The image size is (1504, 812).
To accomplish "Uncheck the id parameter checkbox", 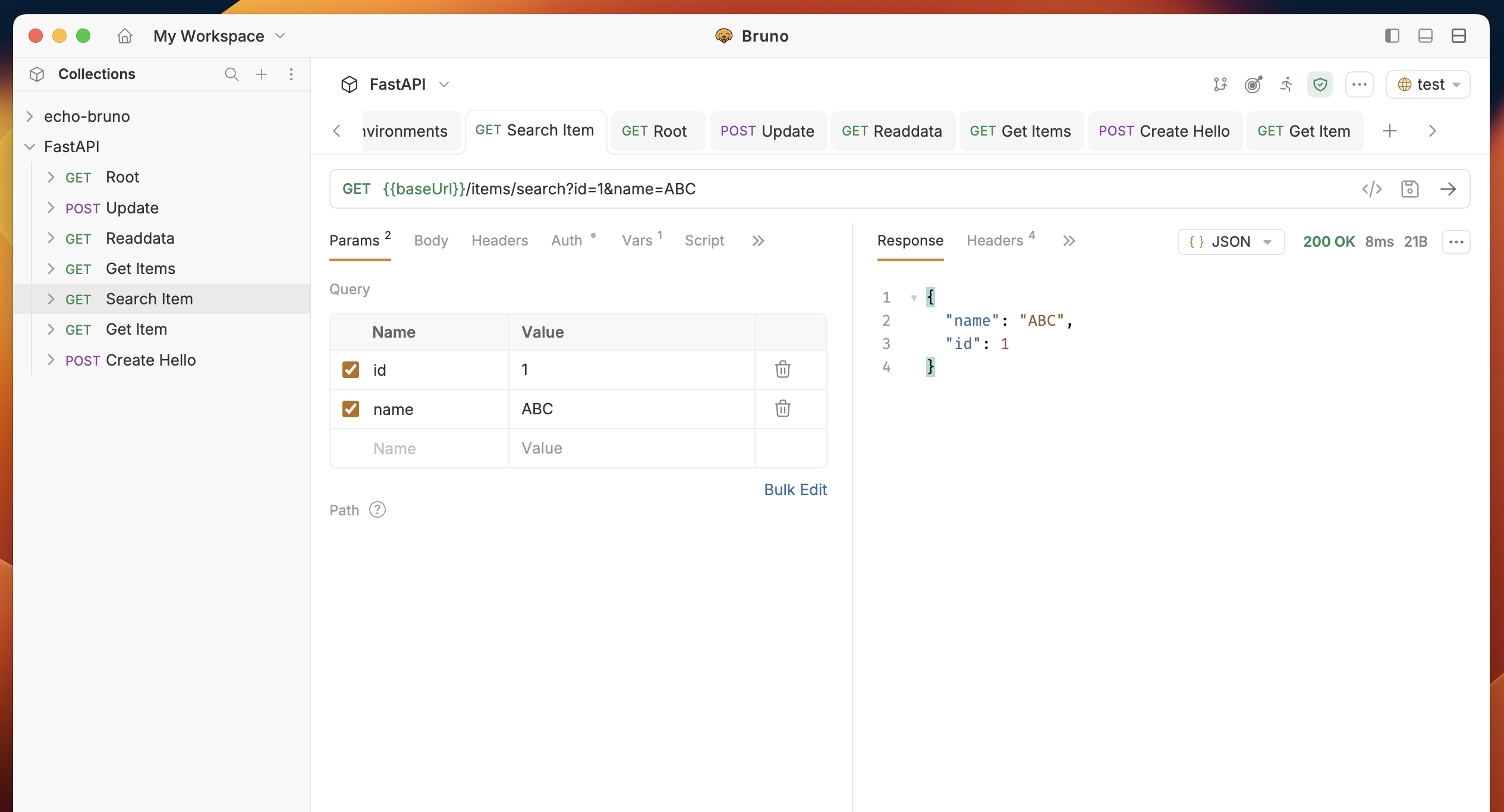I will 351,369.
